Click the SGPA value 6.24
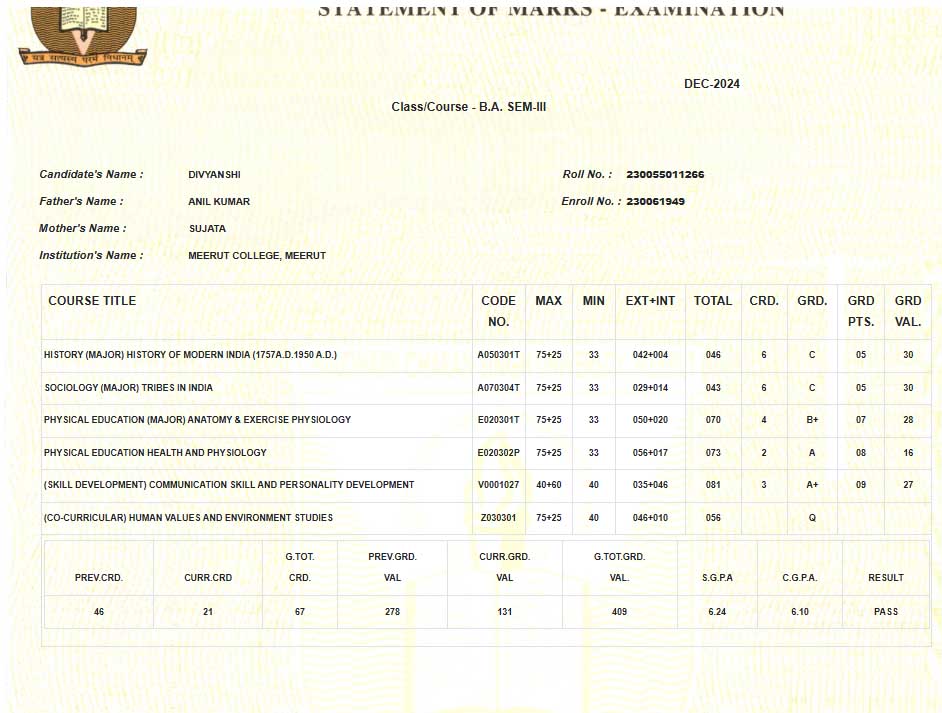Image resolution: width=942 pixels, height=713 pixels. click(717, 612)
